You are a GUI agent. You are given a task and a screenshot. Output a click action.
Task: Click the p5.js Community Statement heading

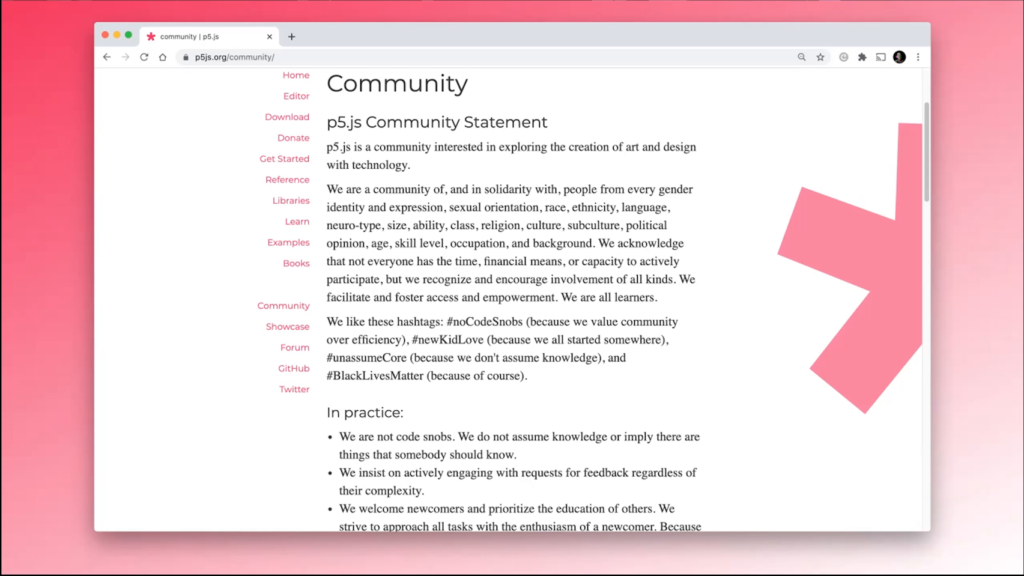[x=437, y=122]
